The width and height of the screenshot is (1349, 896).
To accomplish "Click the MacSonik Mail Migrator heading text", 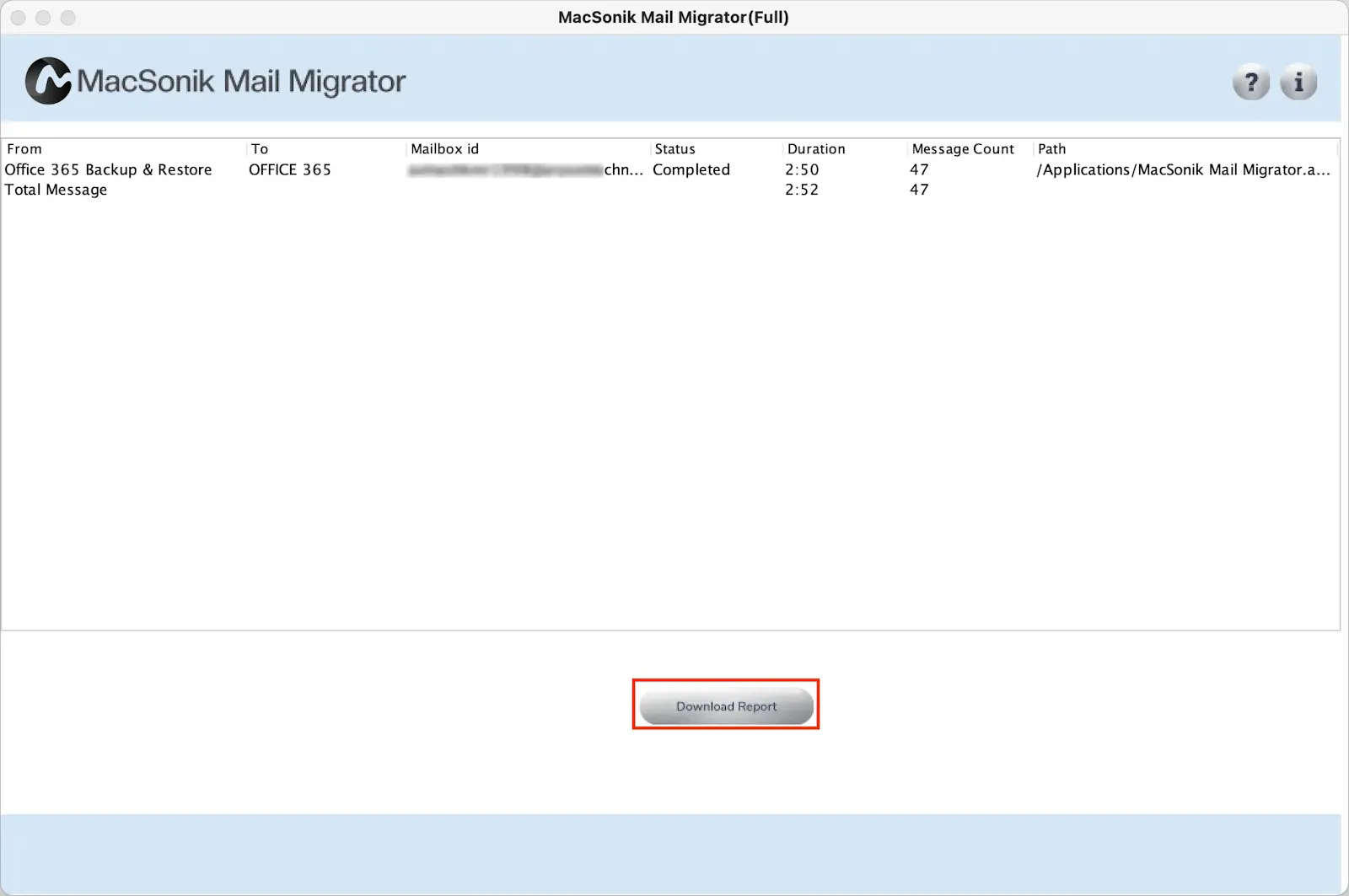I will (x=241, y=81).
